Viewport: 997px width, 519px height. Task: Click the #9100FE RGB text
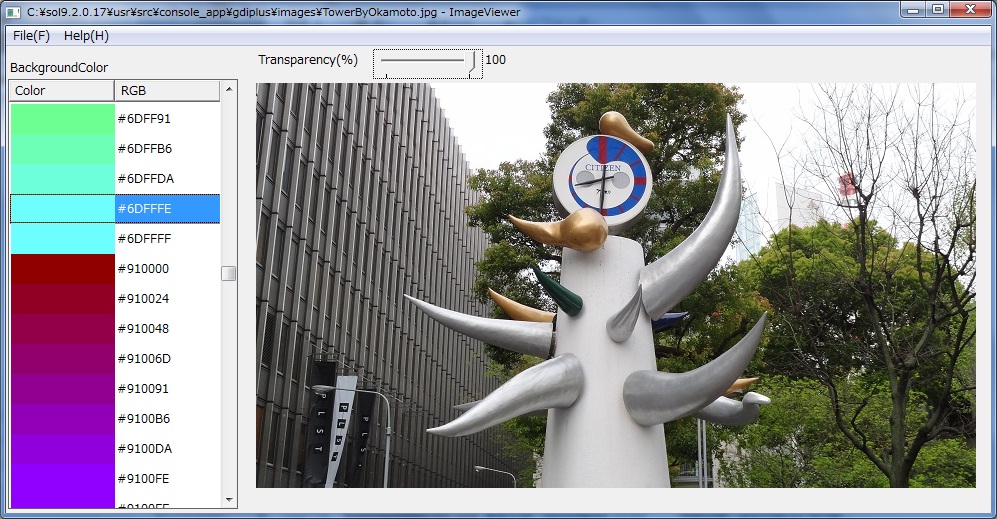[x=144, y=478]
